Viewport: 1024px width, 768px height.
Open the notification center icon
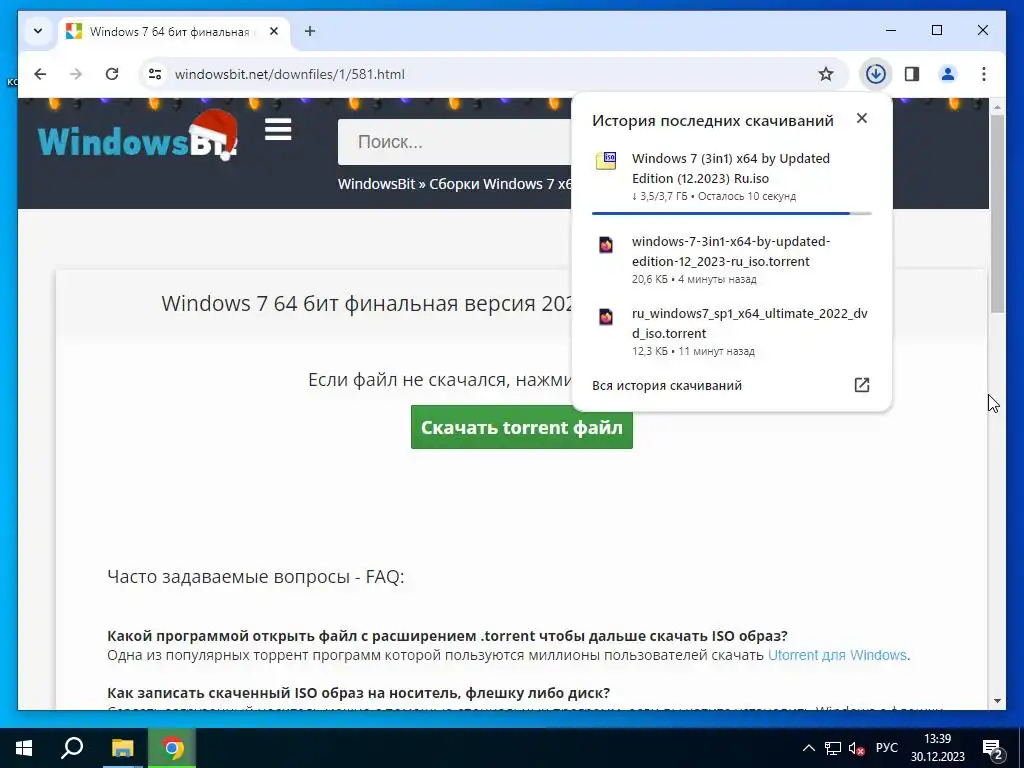pos(993,748)
